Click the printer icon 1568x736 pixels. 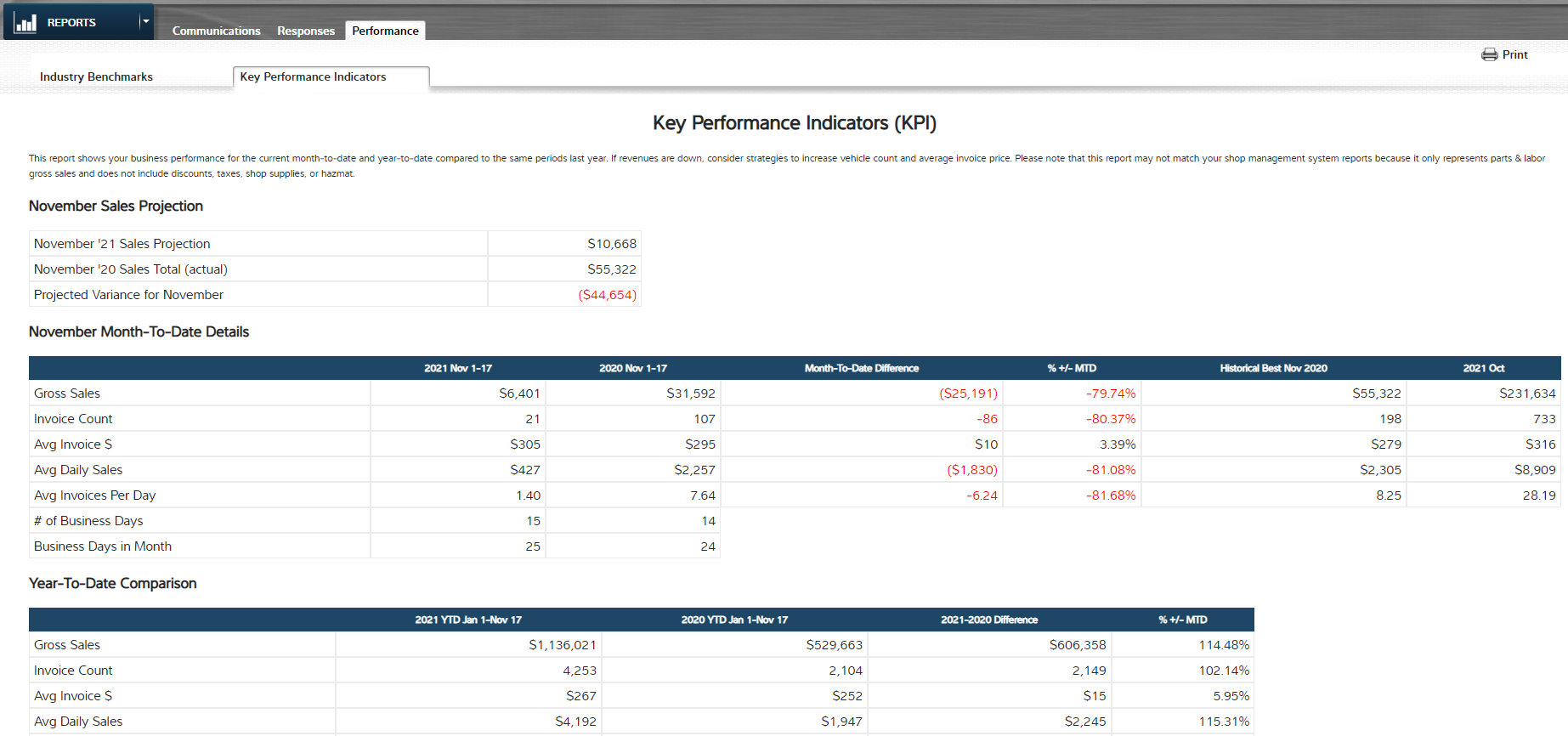(x=1489, y=54)
